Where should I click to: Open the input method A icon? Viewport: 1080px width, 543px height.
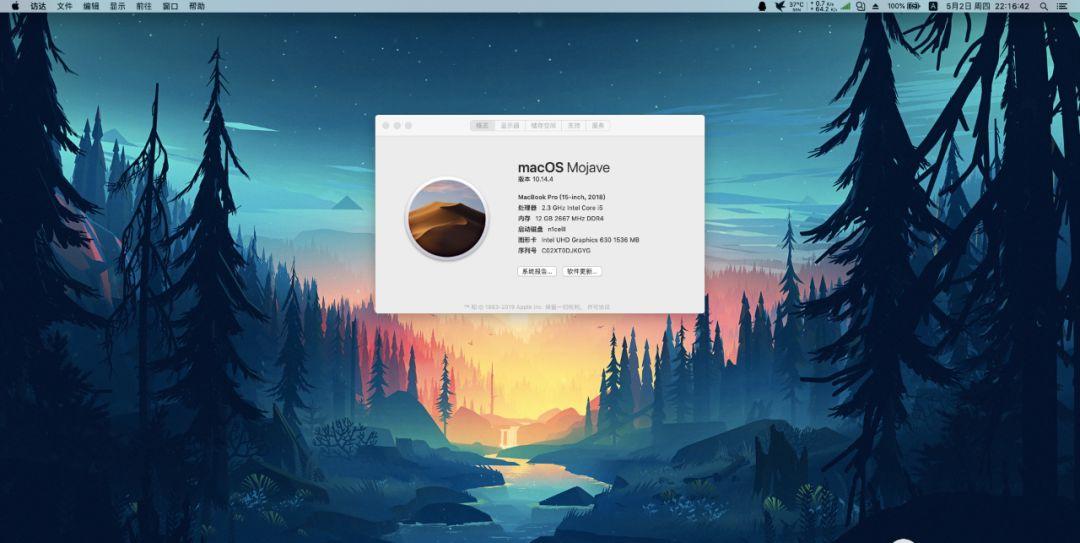[x=933, y=6]
